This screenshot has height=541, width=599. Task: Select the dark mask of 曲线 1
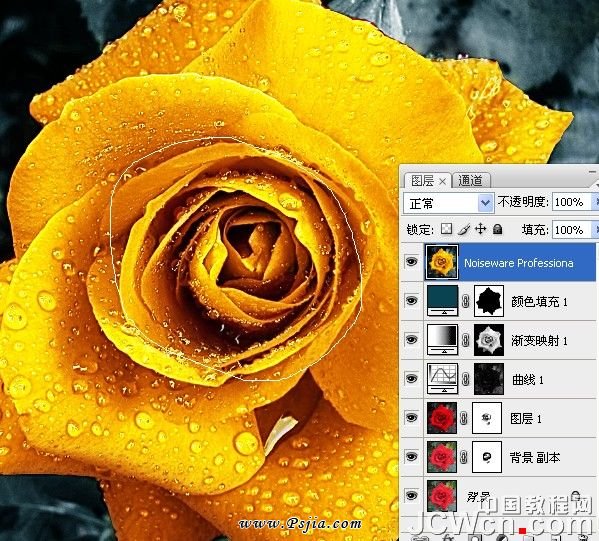[489, 379]
